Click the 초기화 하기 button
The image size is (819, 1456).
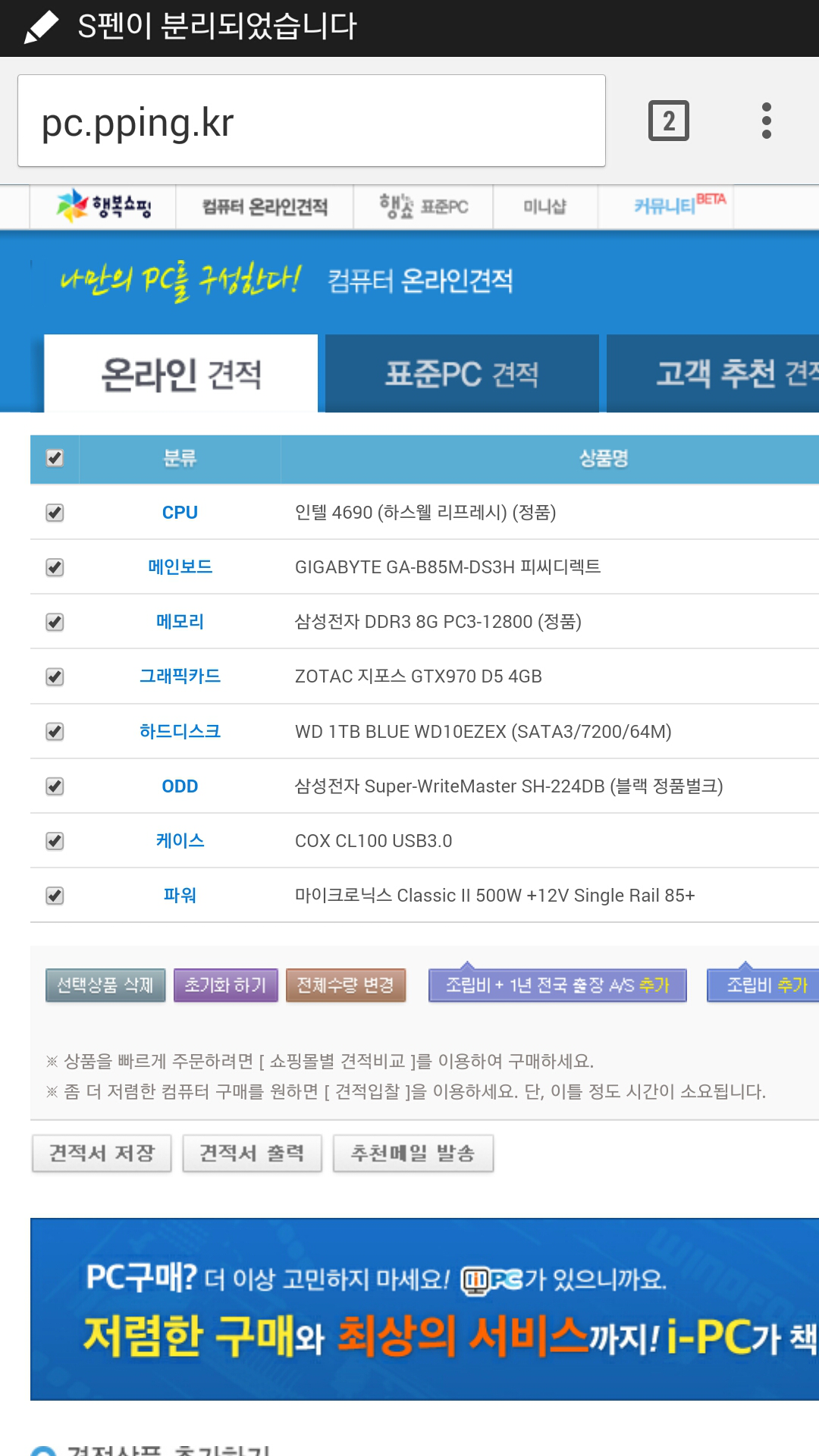[226, 985]
